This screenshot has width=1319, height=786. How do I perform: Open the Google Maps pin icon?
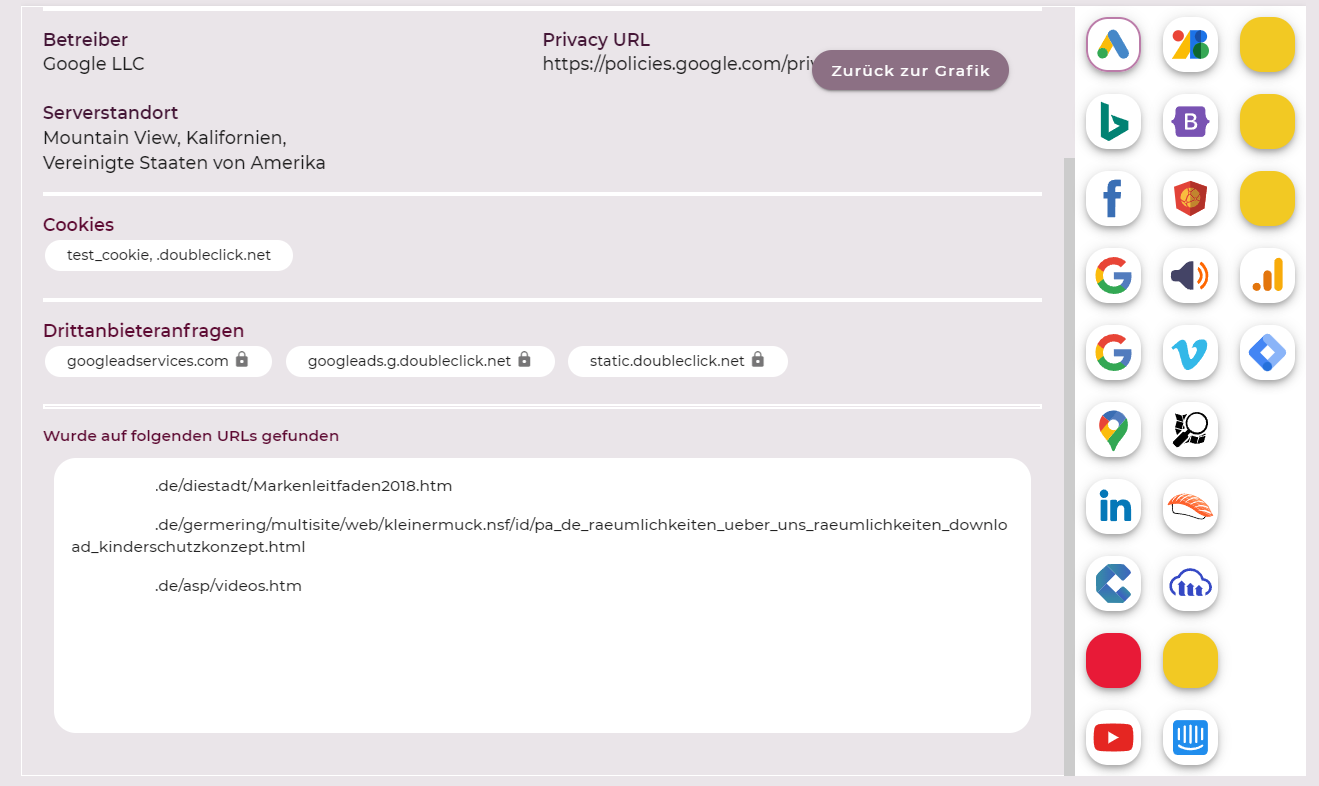coord(1113,430)
